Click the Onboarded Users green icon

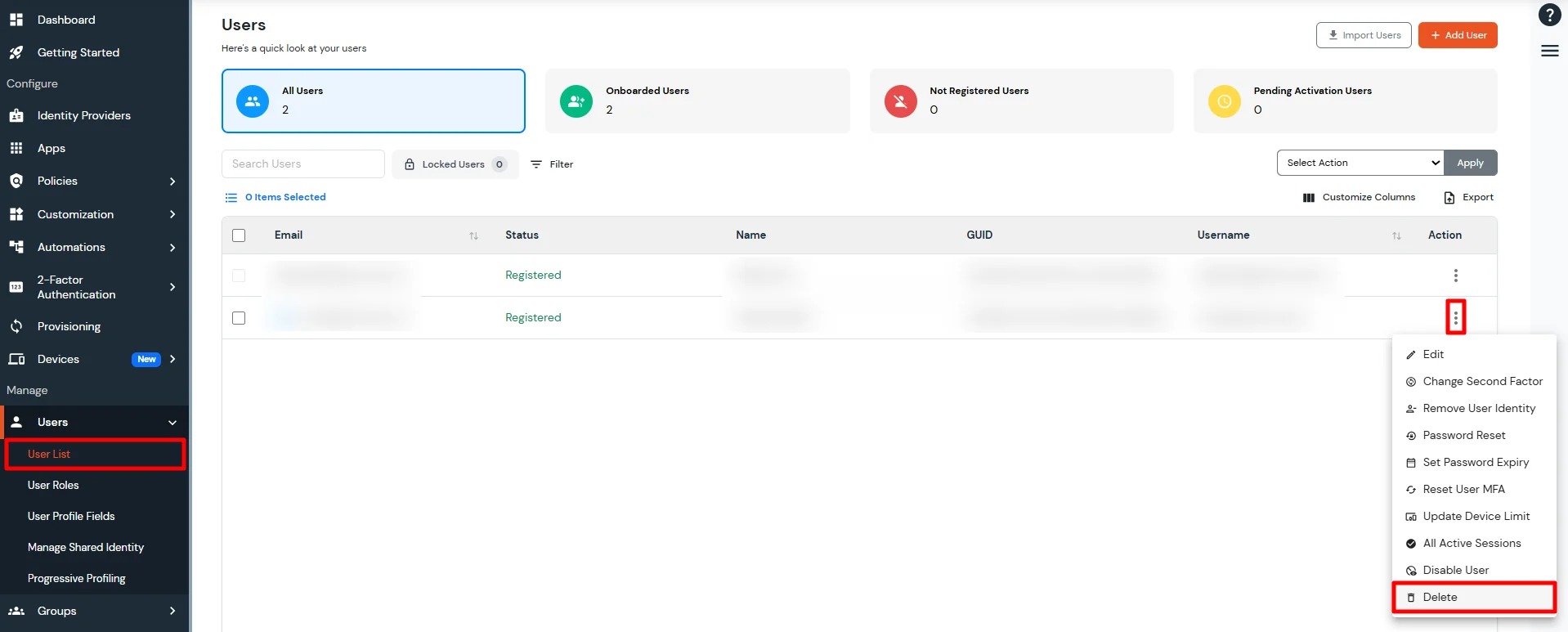pos(576,101)
